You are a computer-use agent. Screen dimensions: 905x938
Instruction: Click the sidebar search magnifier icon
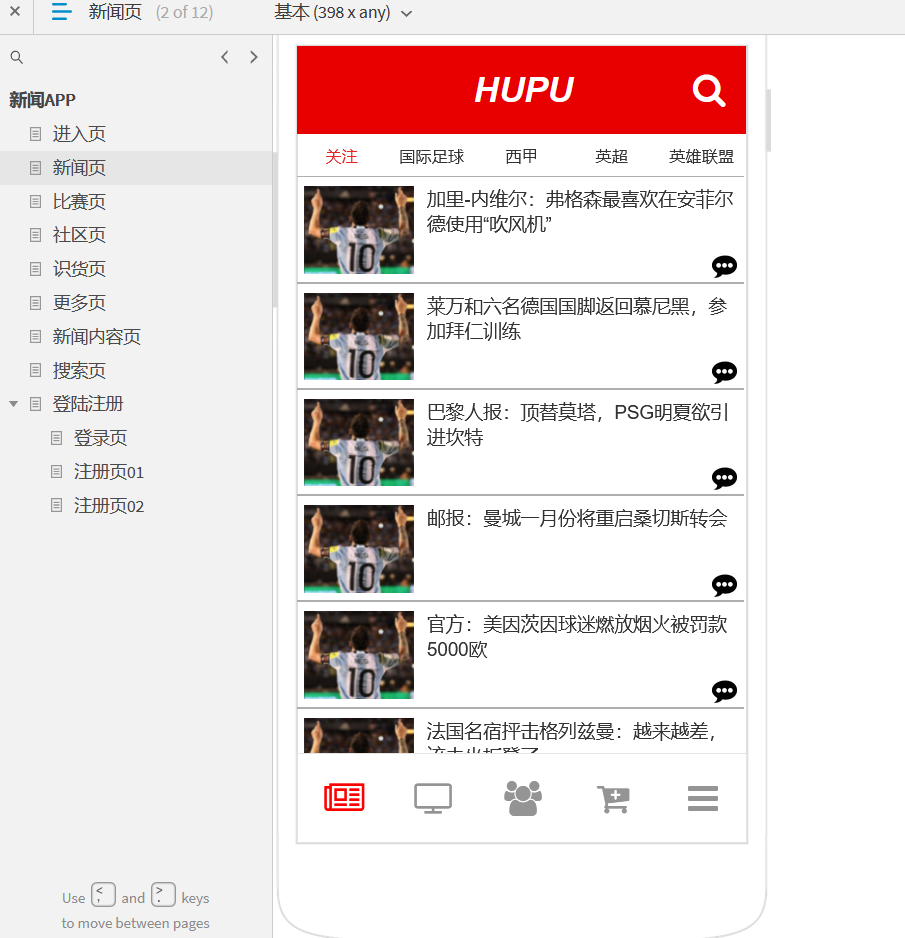tap(17, 57)
